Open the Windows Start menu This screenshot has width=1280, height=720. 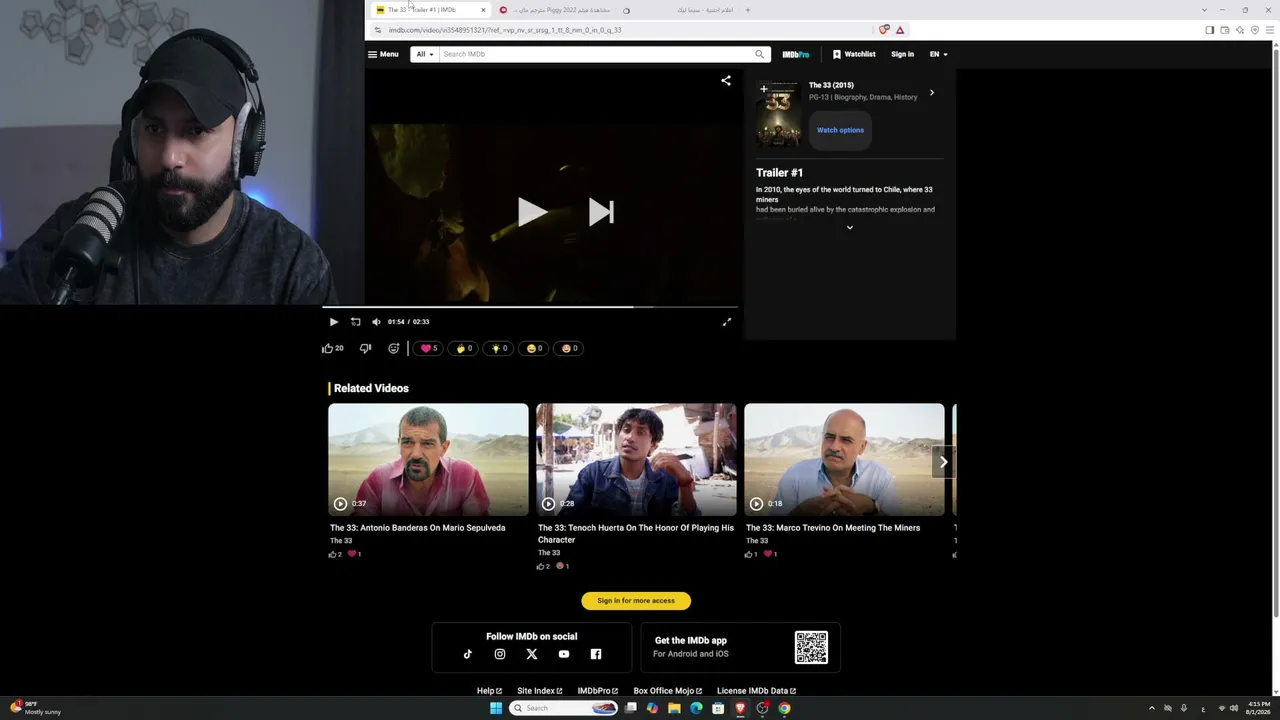pyautogui.click(x=495, y=708)
